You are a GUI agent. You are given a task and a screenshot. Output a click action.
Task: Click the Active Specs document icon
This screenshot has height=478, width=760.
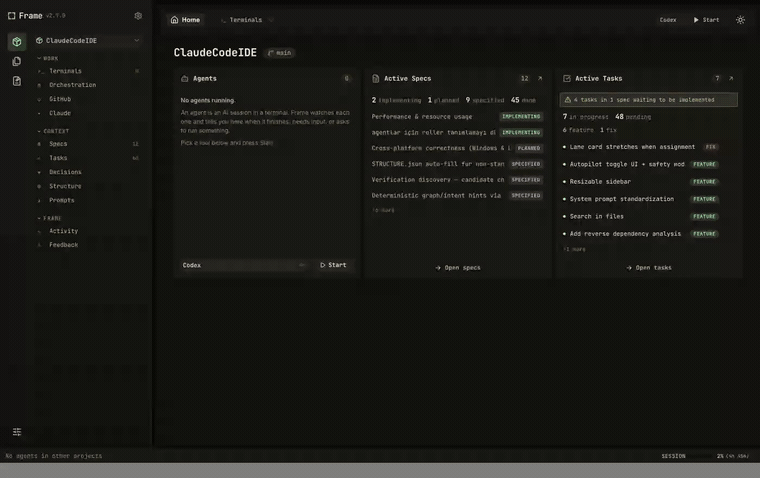pos(376,79)
